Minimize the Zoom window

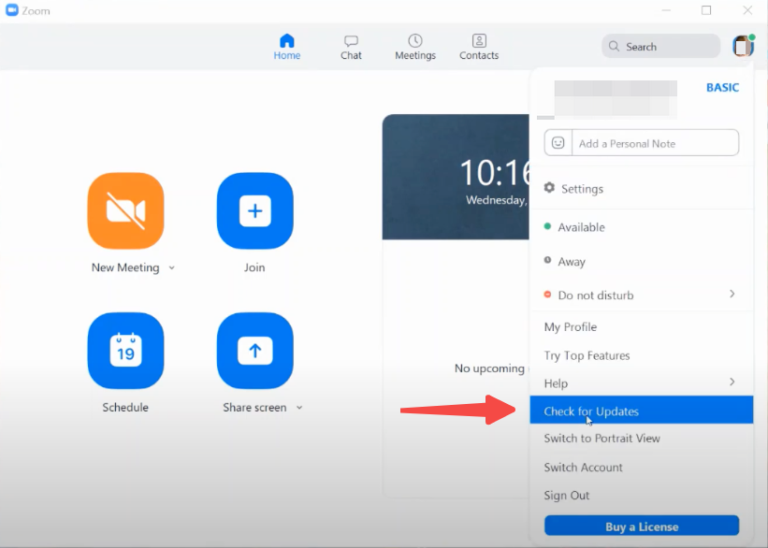point(666,10)
